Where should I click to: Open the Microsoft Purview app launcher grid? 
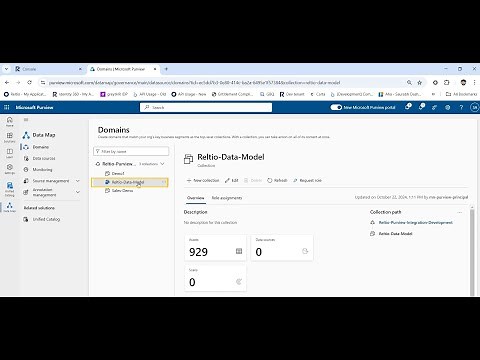tap(6, 107)
